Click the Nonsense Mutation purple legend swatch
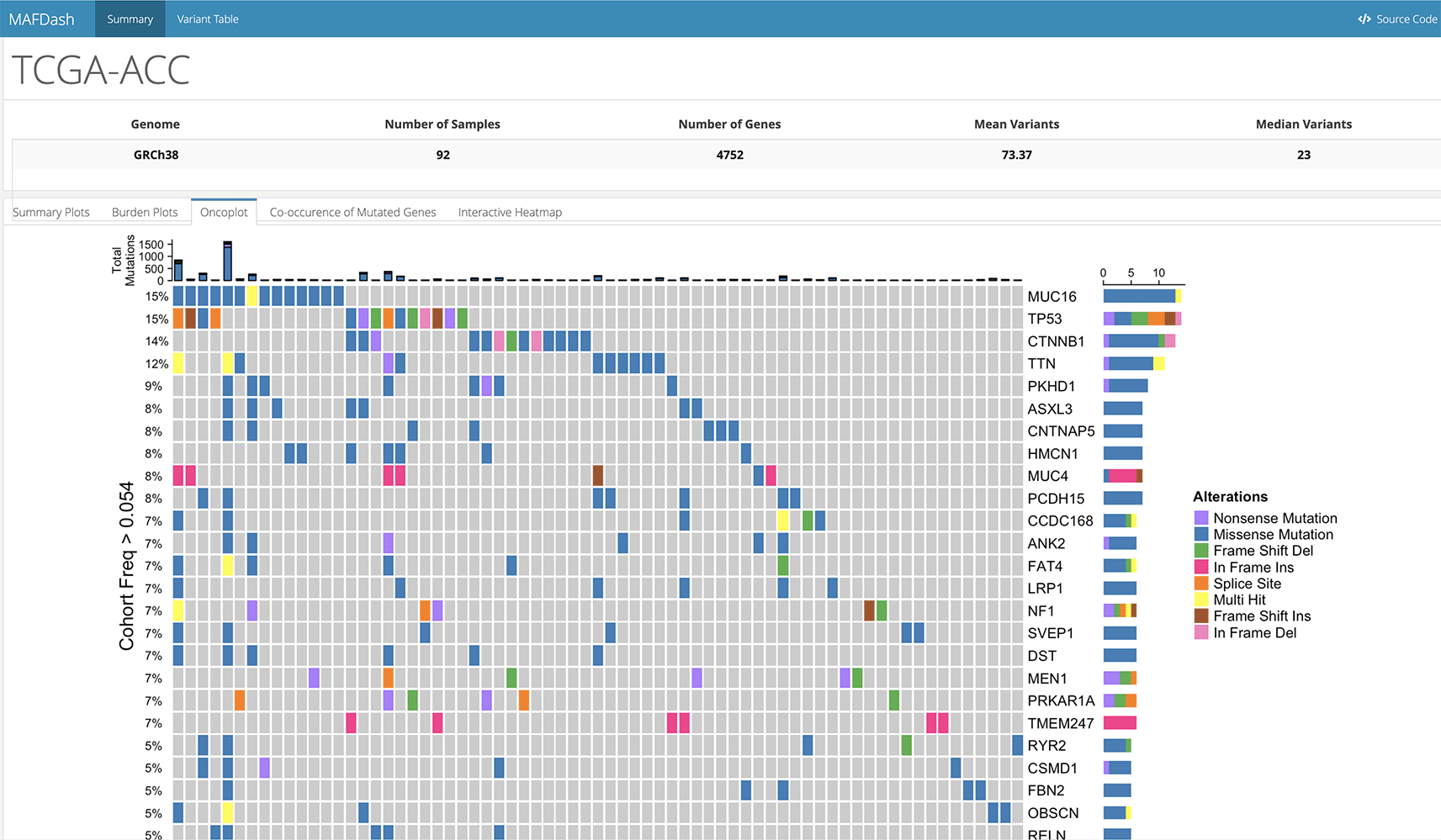Viewport: 1441px width, 840px height. coord(1201,518)
